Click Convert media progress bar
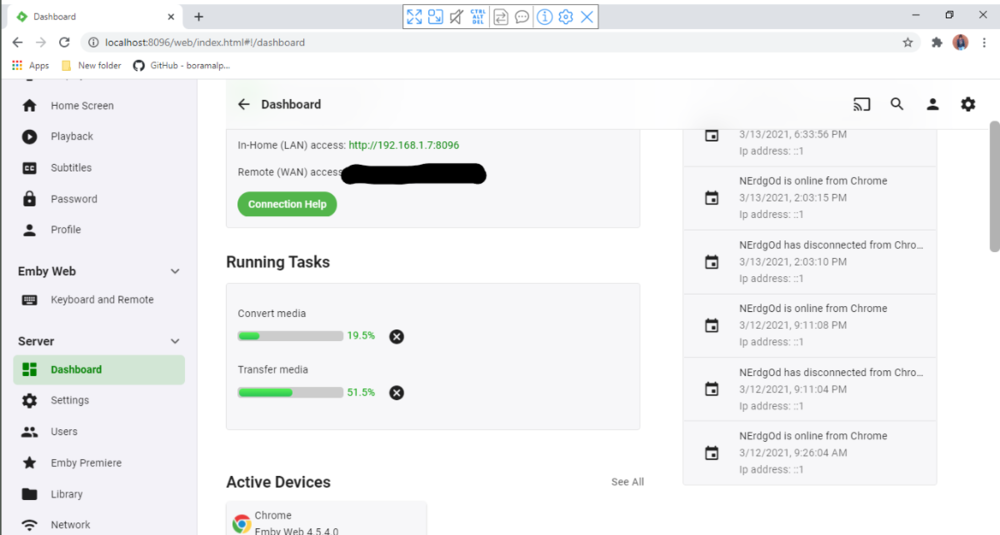The image size is (1000, 535). 290,336
